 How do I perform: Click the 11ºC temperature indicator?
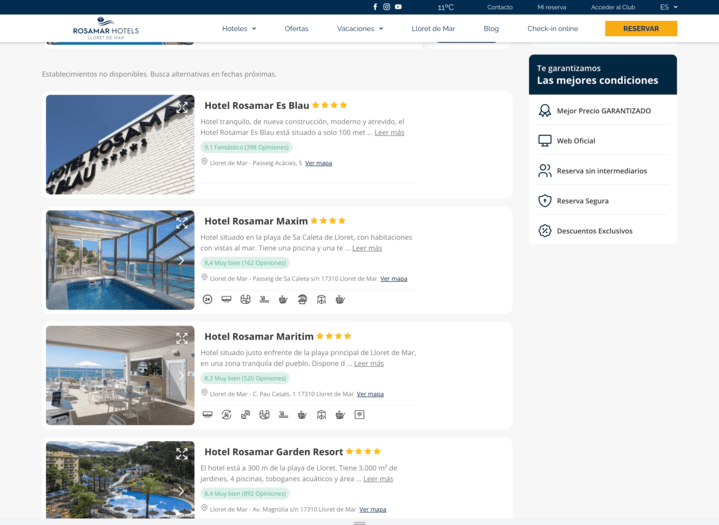[445, 7]
